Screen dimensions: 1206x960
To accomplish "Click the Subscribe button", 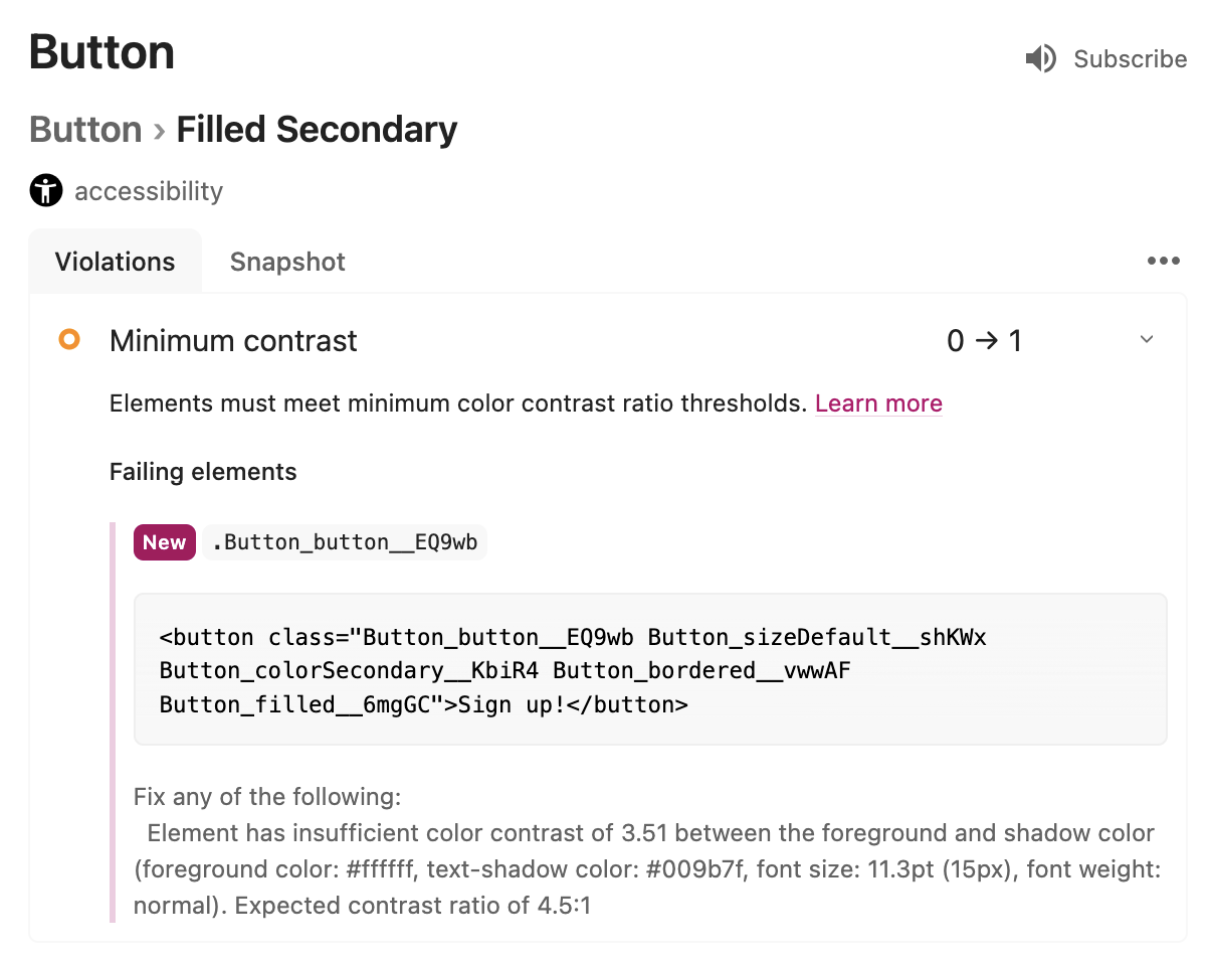I will (x=1130, y=58).
